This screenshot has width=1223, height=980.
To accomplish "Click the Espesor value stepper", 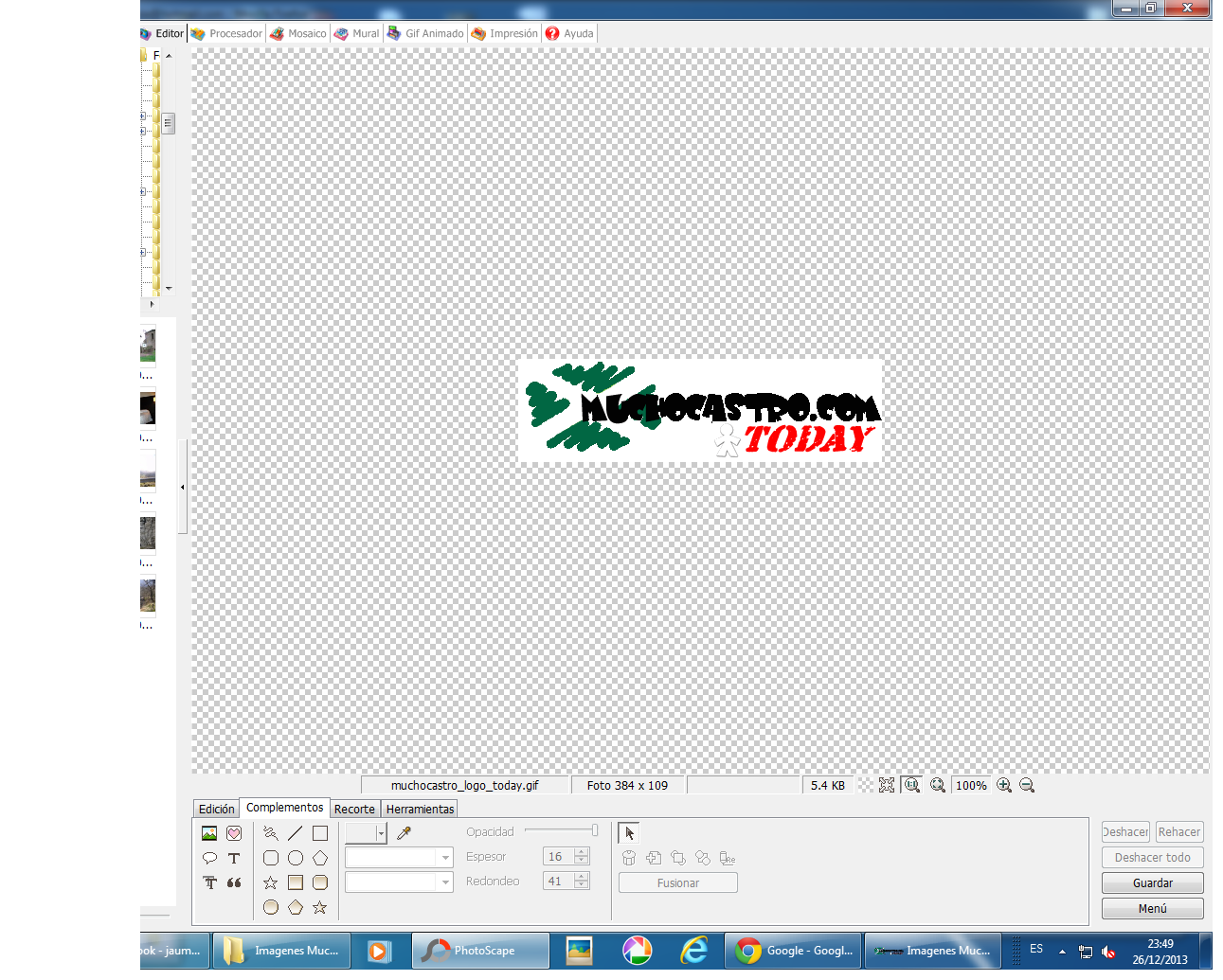I will [x=582, y=856].
